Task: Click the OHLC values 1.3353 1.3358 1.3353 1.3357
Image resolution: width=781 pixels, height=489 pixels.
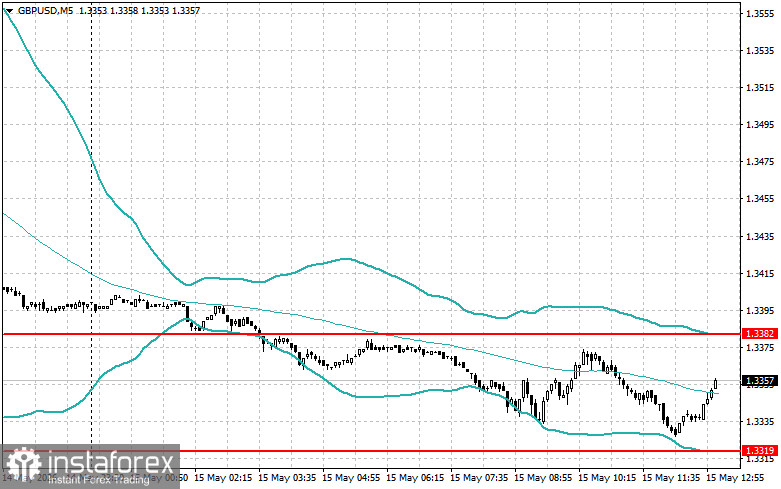Action: (x=139, y=10)
